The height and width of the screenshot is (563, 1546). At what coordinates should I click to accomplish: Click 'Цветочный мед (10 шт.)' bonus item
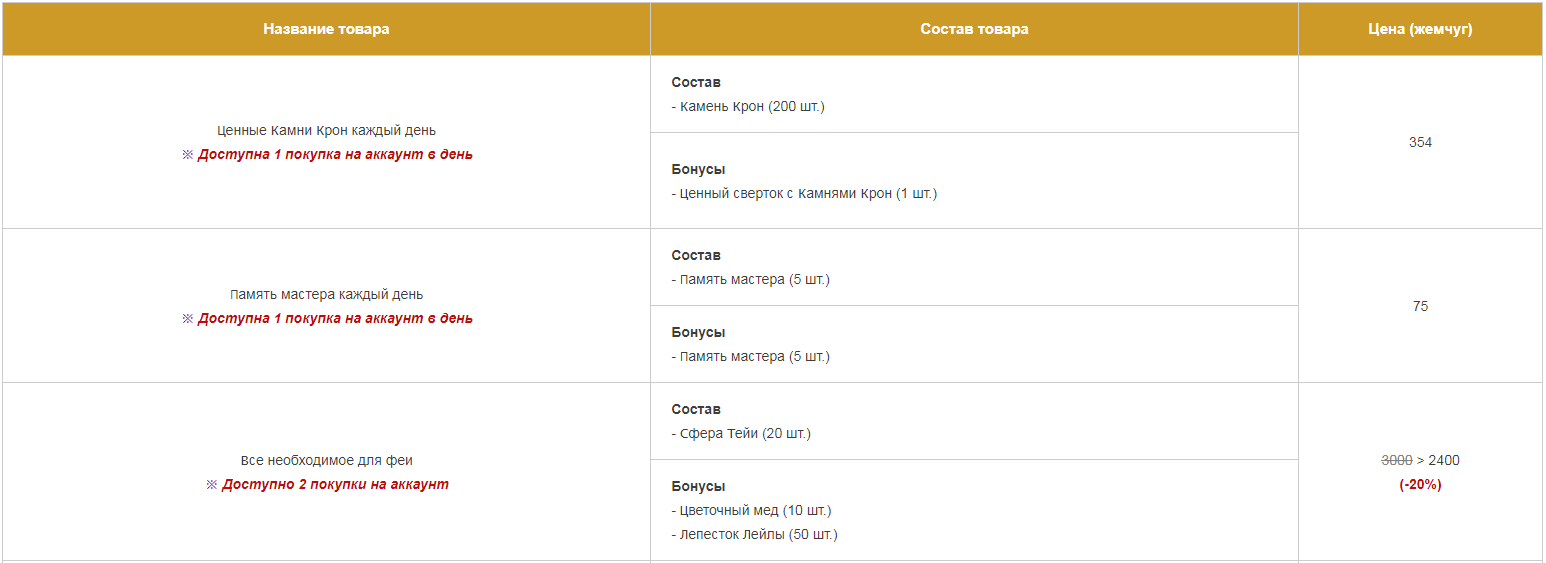click(751, 510)
